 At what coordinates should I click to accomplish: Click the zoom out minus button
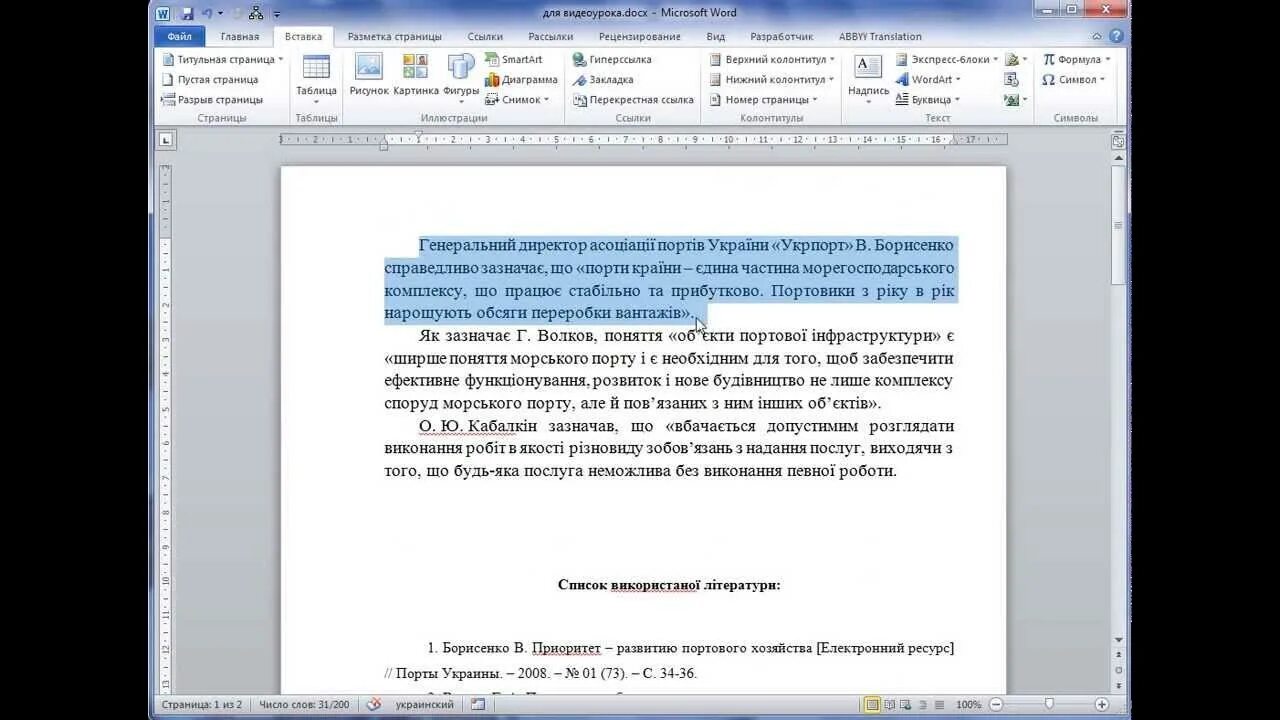[996, 704]
